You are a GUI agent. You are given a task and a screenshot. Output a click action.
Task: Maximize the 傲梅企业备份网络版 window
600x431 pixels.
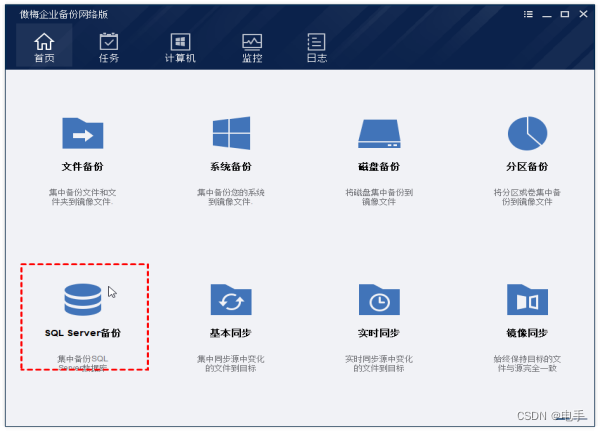point(565,14)
